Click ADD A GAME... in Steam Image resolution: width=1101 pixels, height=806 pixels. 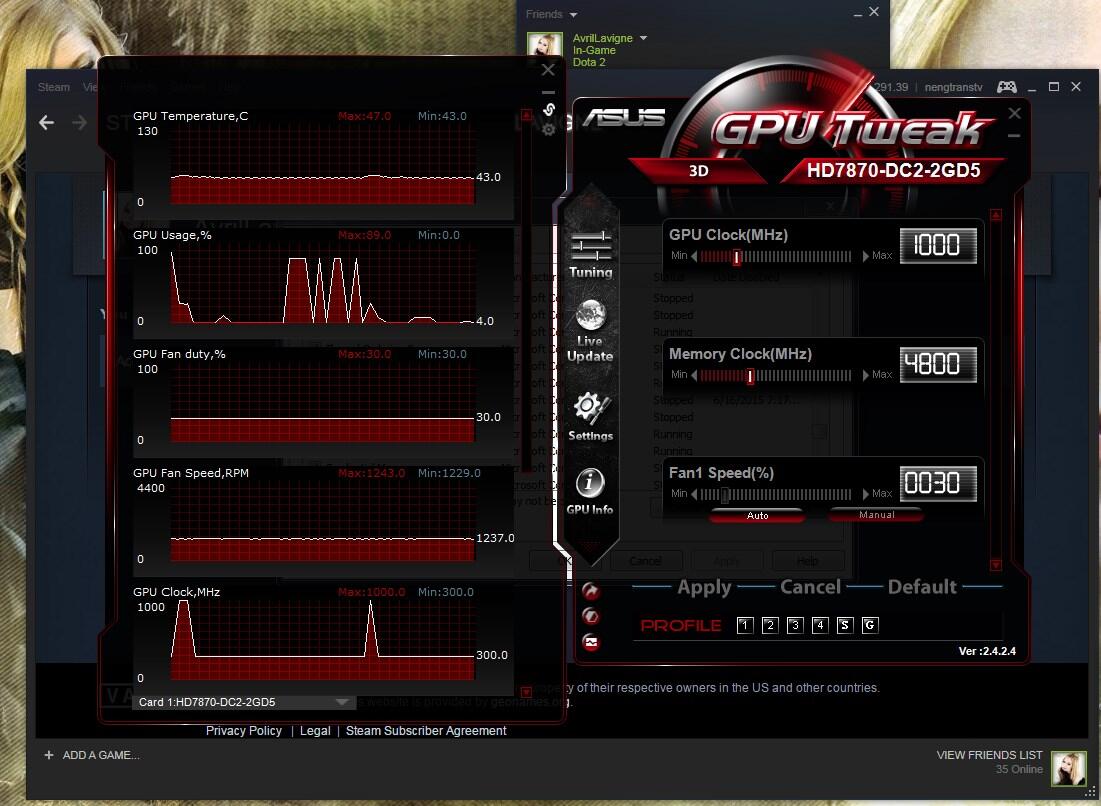click(101, 755)
